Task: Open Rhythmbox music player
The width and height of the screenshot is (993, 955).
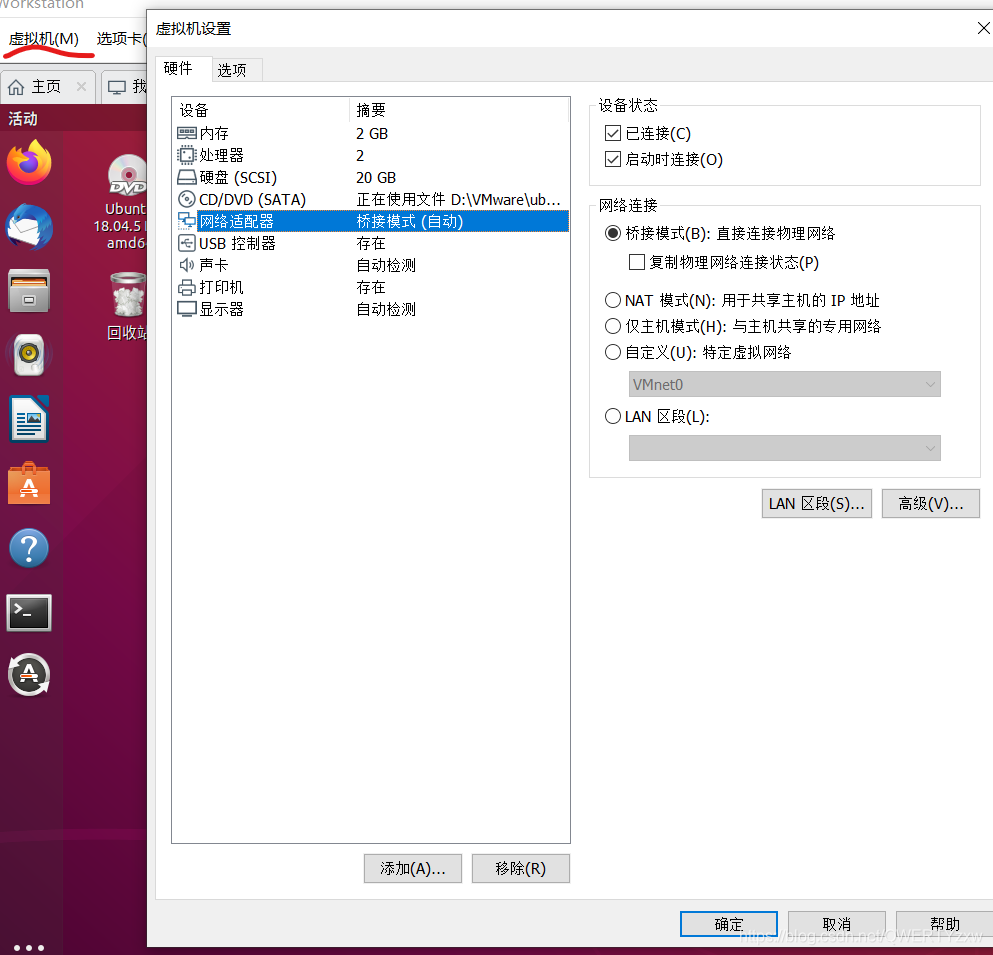Action: pyautogui.click(x=29, y=355)
